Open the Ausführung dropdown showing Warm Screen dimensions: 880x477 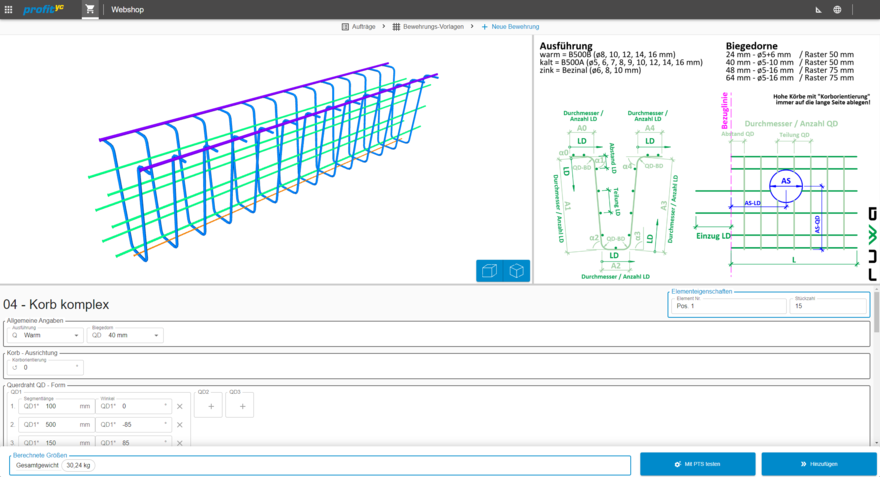[45, 335]
